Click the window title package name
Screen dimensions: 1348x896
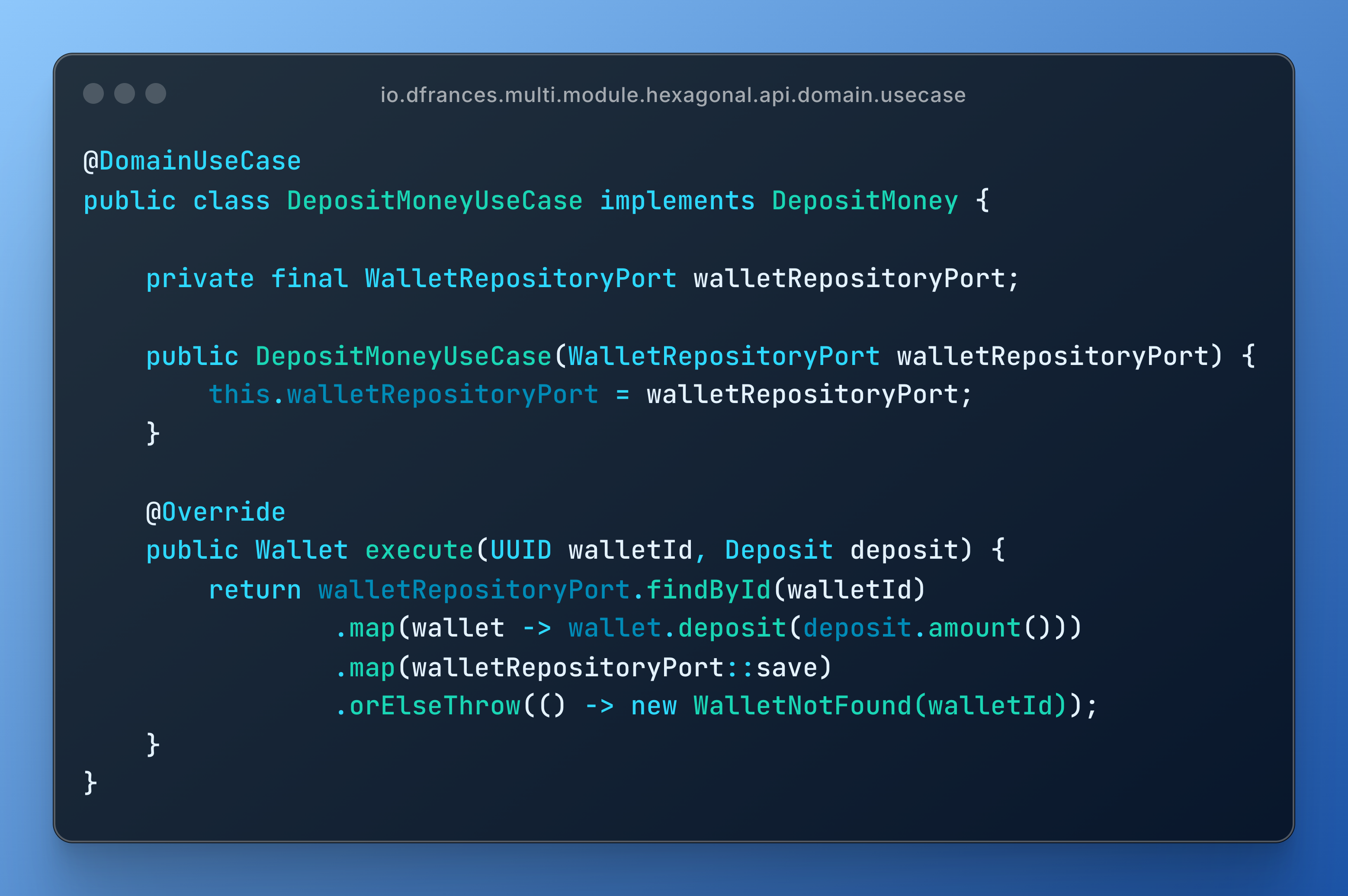[x=673, y=95]
